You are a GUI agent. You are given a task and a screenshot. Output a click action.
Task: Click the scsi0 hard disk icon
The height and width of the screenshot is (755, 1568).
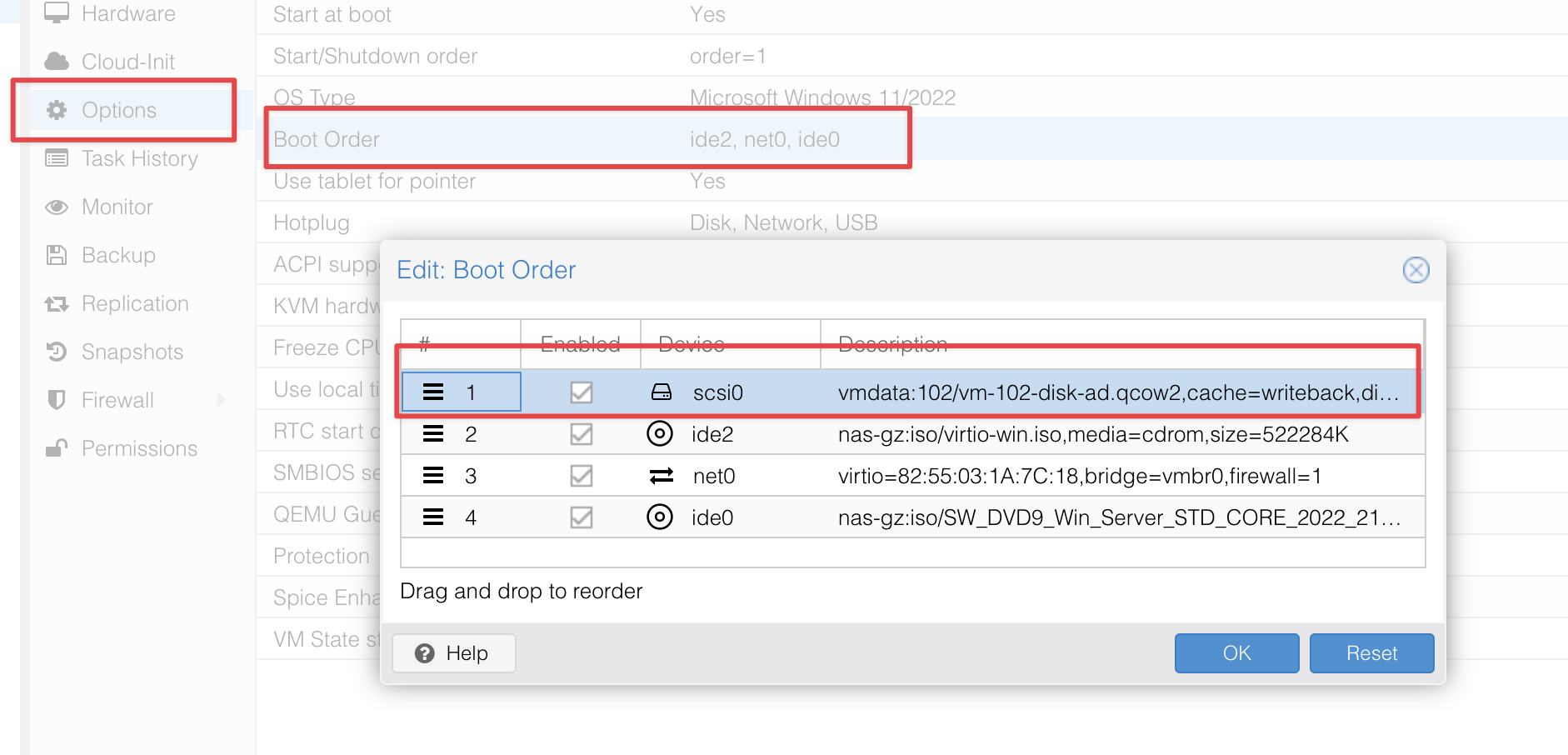661,392
